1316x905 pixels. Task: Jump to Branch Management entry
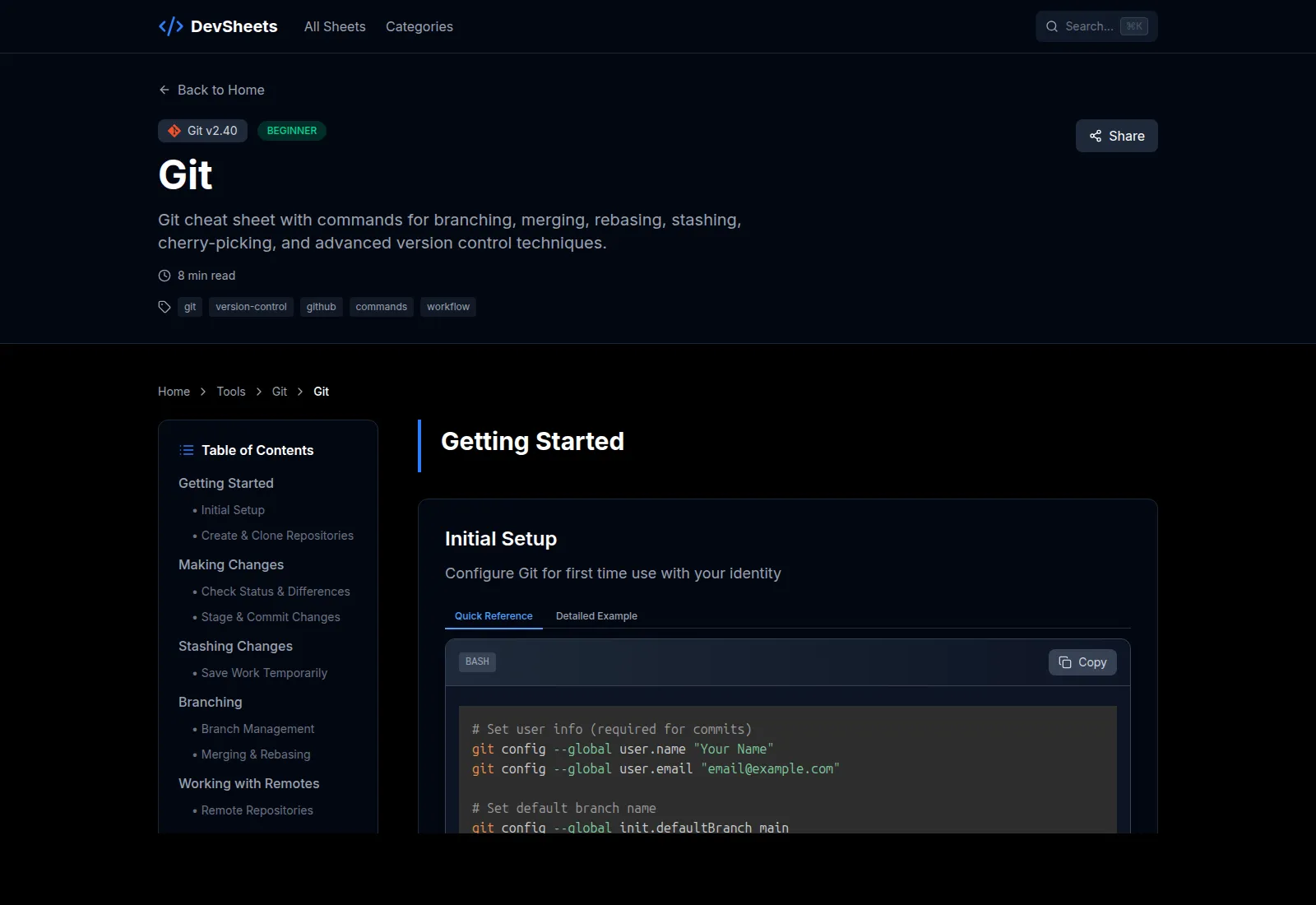257,729
